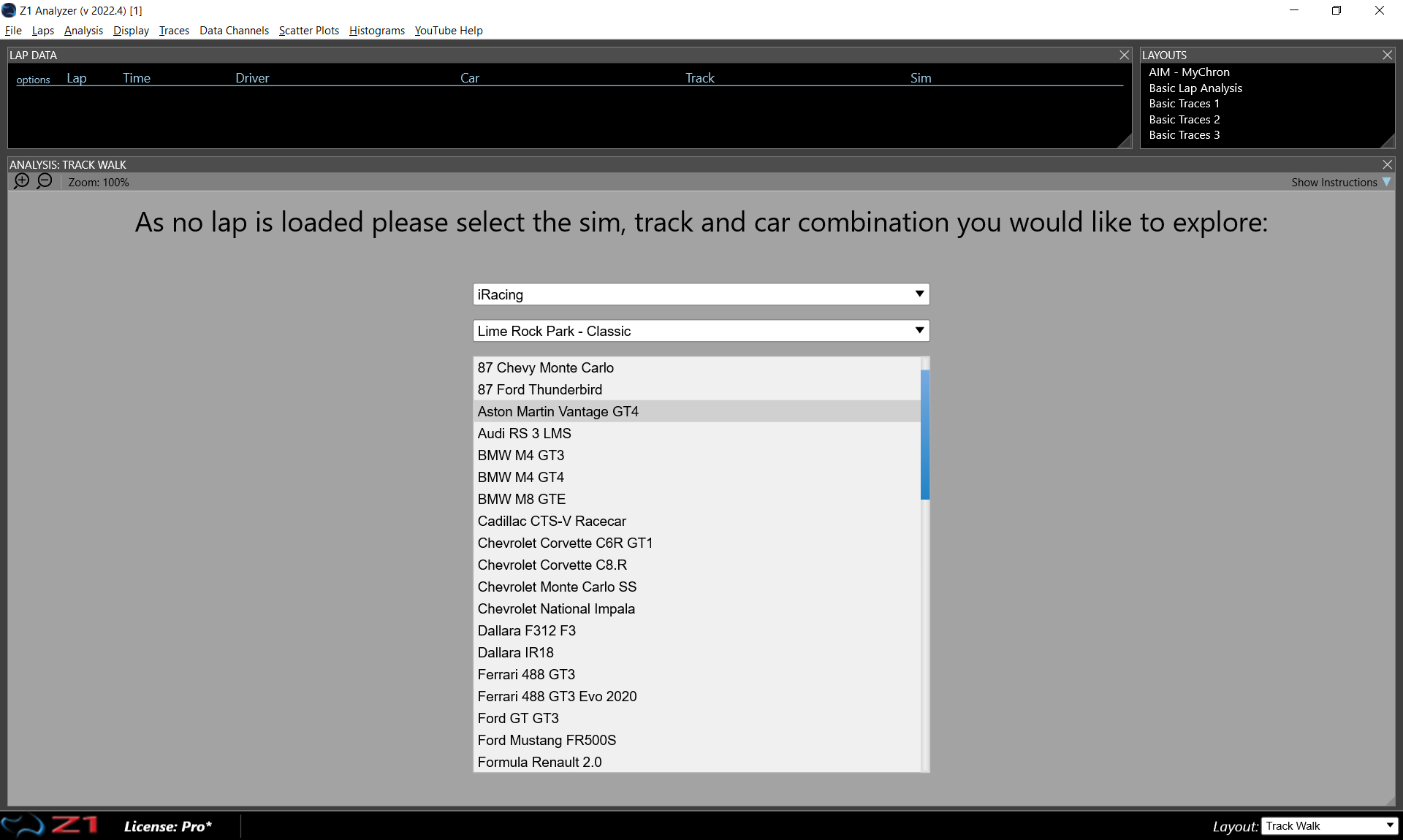Screen dimensions: 1403x840
Task: Click the options link in Lap Data
Action: (33, 80)
